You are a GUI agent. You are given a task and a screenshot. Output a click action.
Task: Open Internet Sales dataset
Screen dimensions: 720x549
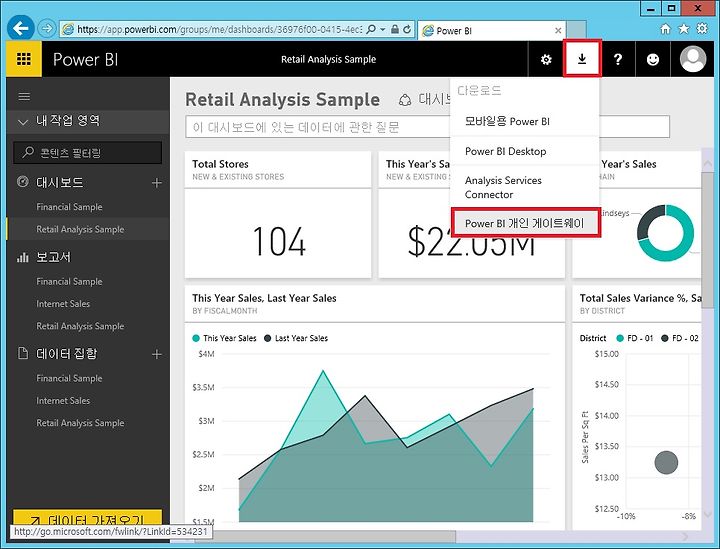click(x=63, y=401)
